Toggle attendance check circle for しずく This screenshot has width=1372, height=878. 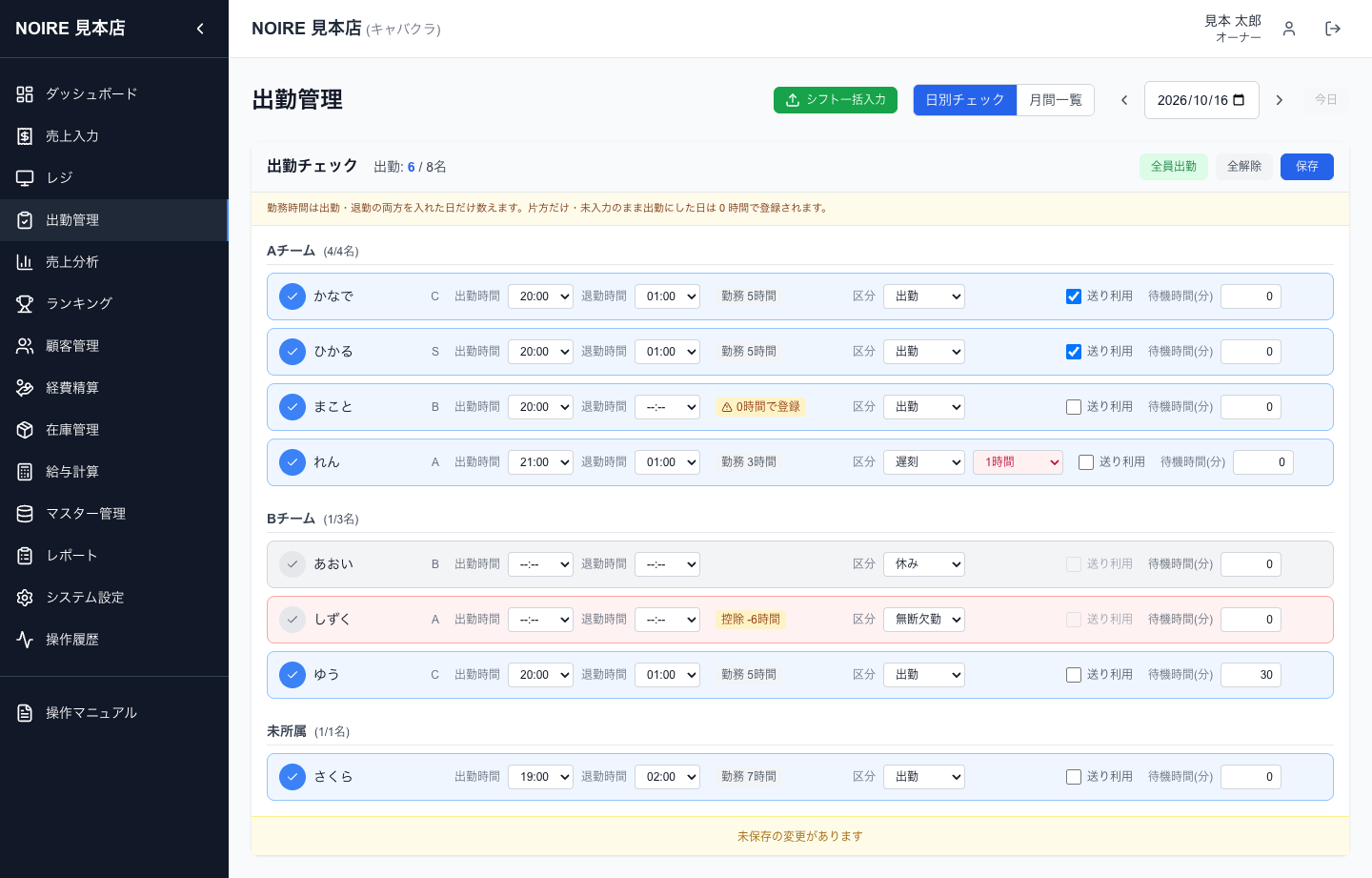293,620
